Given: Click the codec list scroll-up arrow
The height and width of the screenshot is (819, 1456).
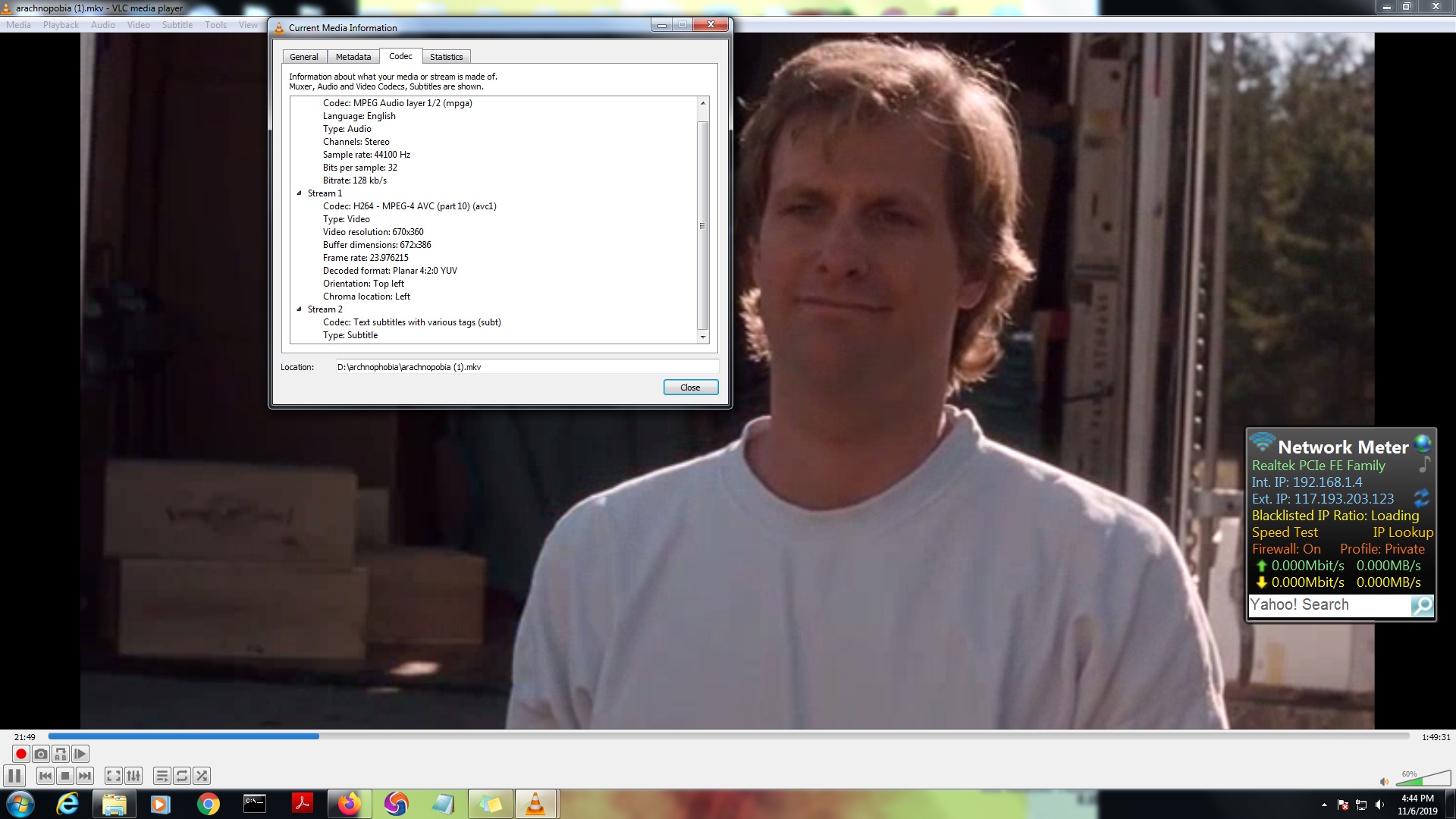Looking at the screenshot, I should (x=703, y=103).
